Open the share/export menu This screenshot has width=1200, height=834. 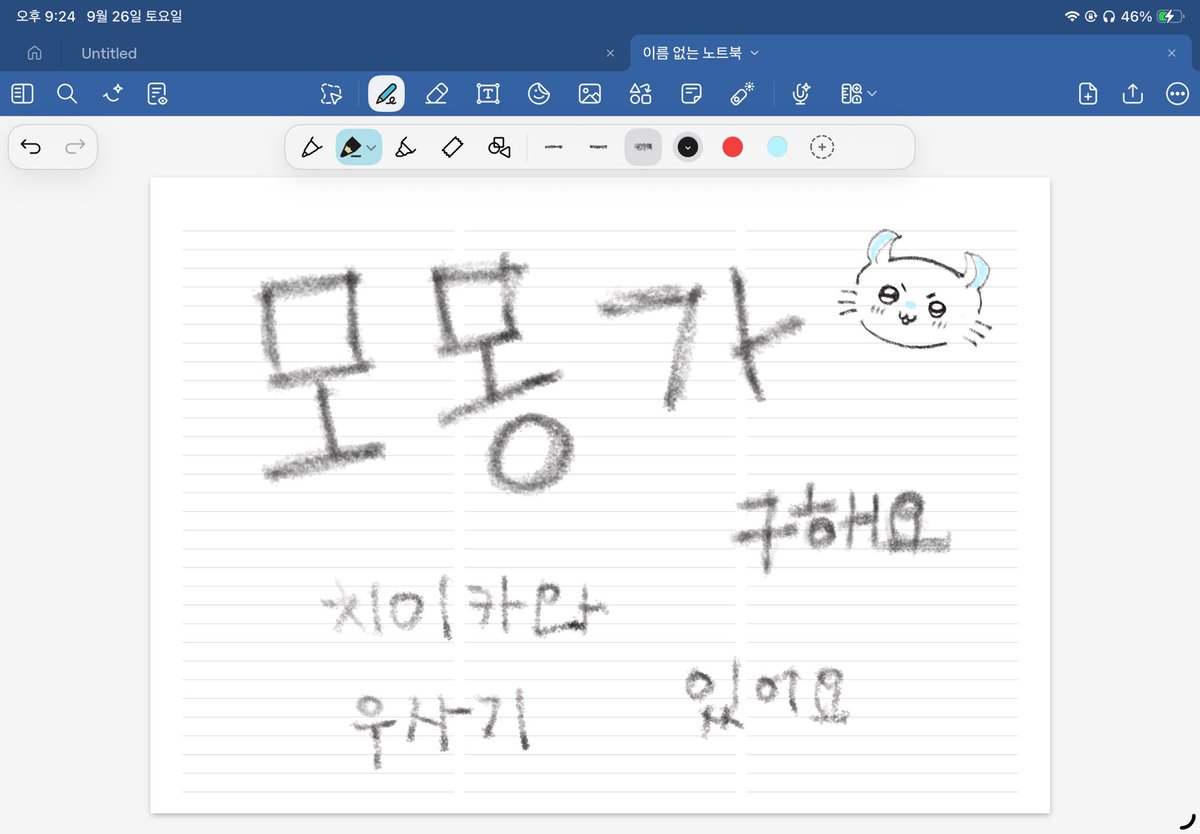[x=1133, y=94]
